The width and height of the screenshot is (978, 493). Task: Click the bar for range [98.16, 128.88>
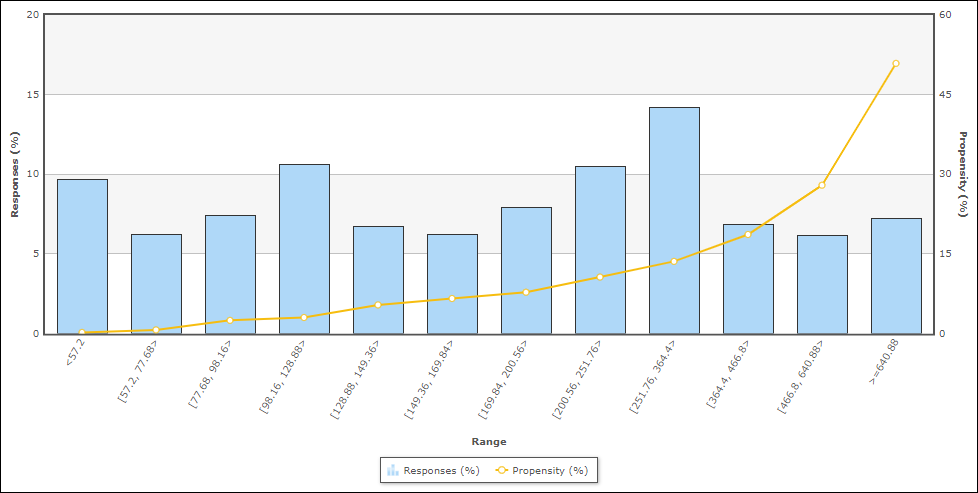click(304, 248)
